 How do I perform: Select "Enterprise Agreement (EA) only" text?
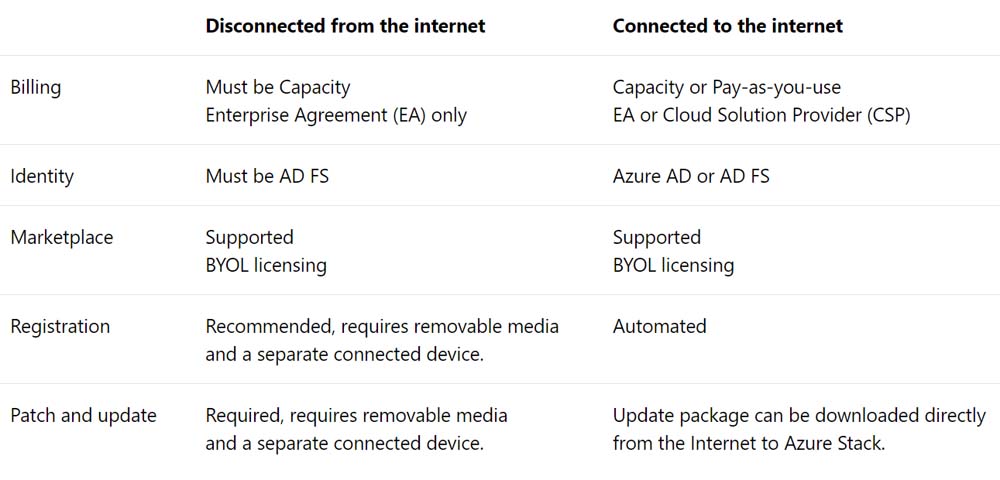click(x=336, y=115)
